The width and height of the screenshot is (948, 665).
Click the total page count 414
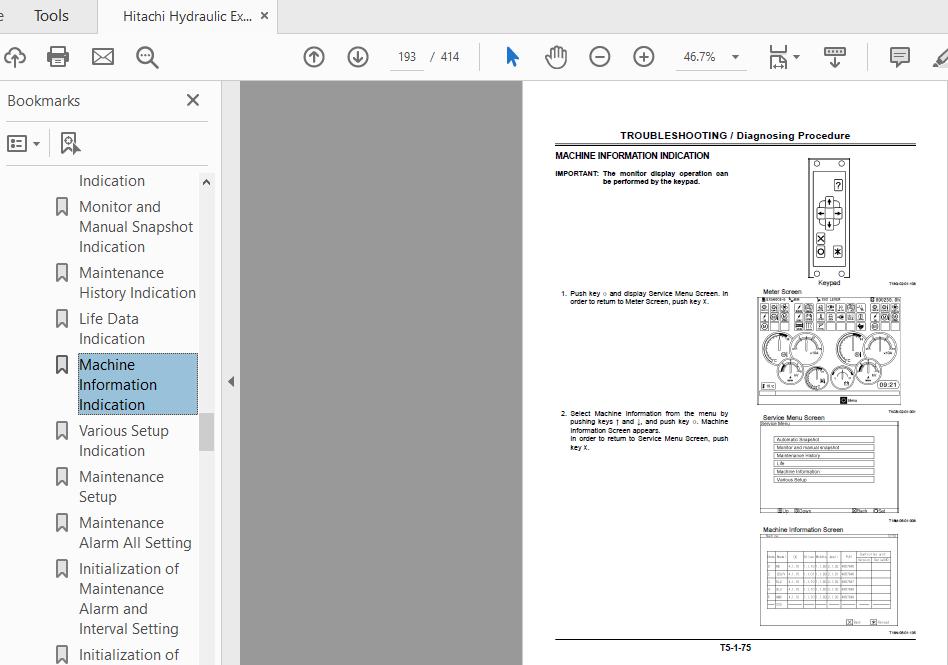pyautogui.click(x=450, y=57)
